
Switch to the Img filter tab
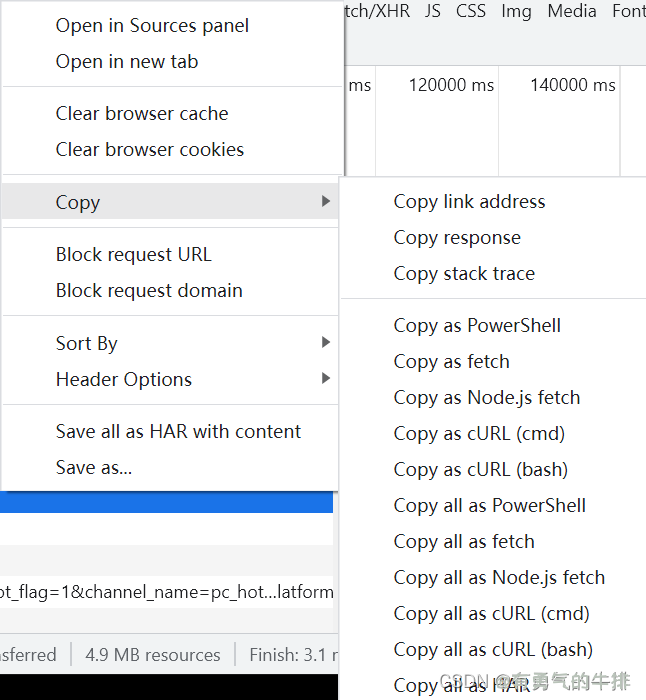pos(516,11)
